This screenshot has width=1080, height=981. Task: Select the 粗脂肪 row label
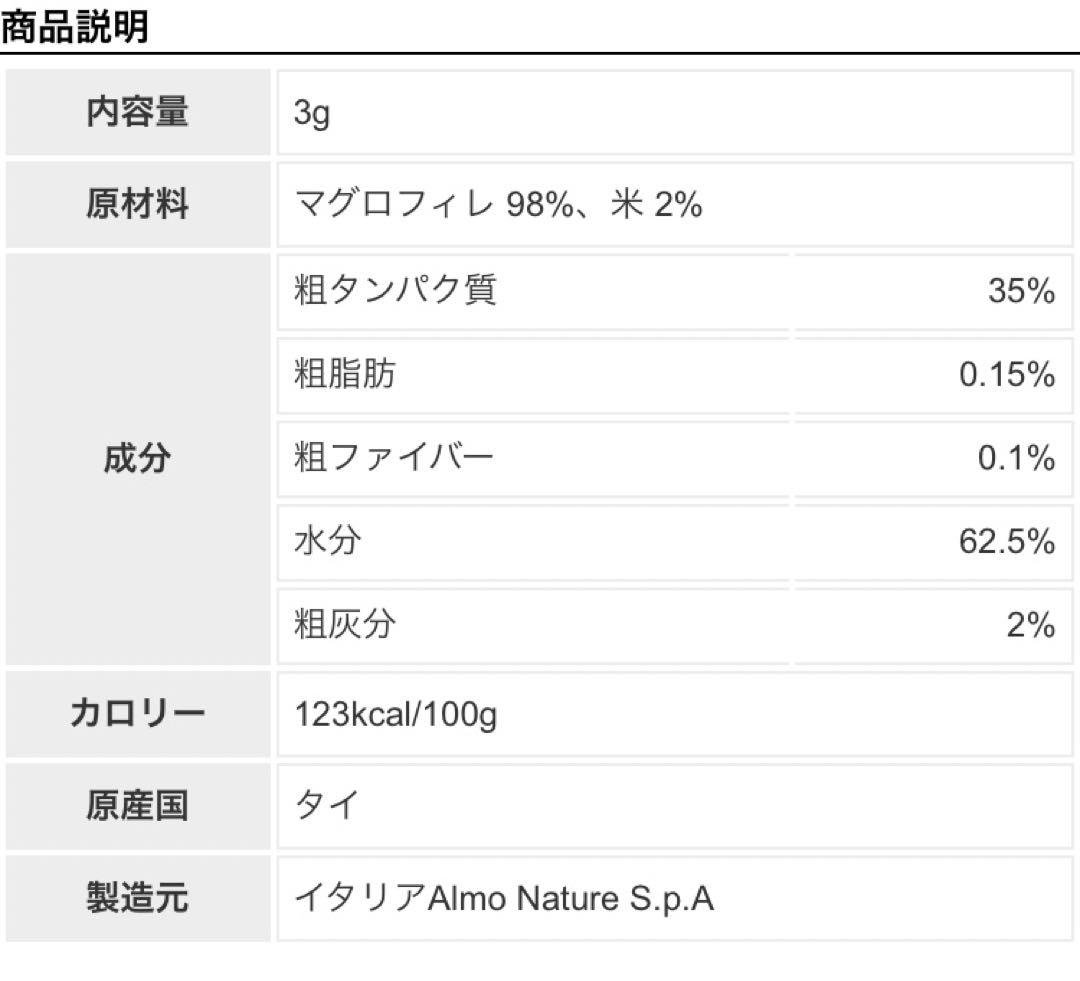[x=344, y=373]
